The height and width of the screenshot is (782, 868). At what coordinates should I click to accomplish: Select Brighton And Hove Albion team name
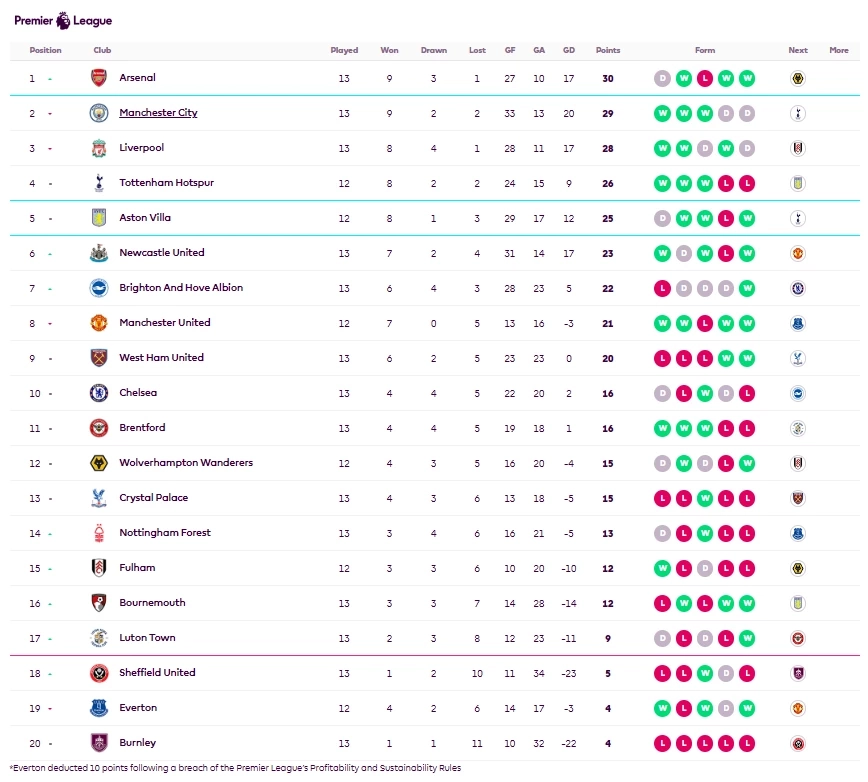pos(181,288)
